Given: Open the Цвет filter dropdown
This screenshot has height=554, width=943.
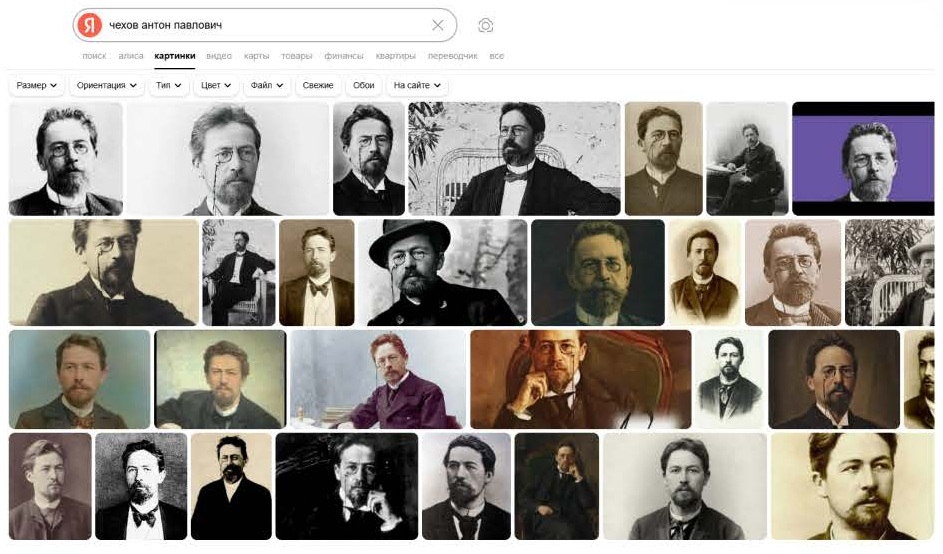Looking at the screenshot, I should click(216, 85).
